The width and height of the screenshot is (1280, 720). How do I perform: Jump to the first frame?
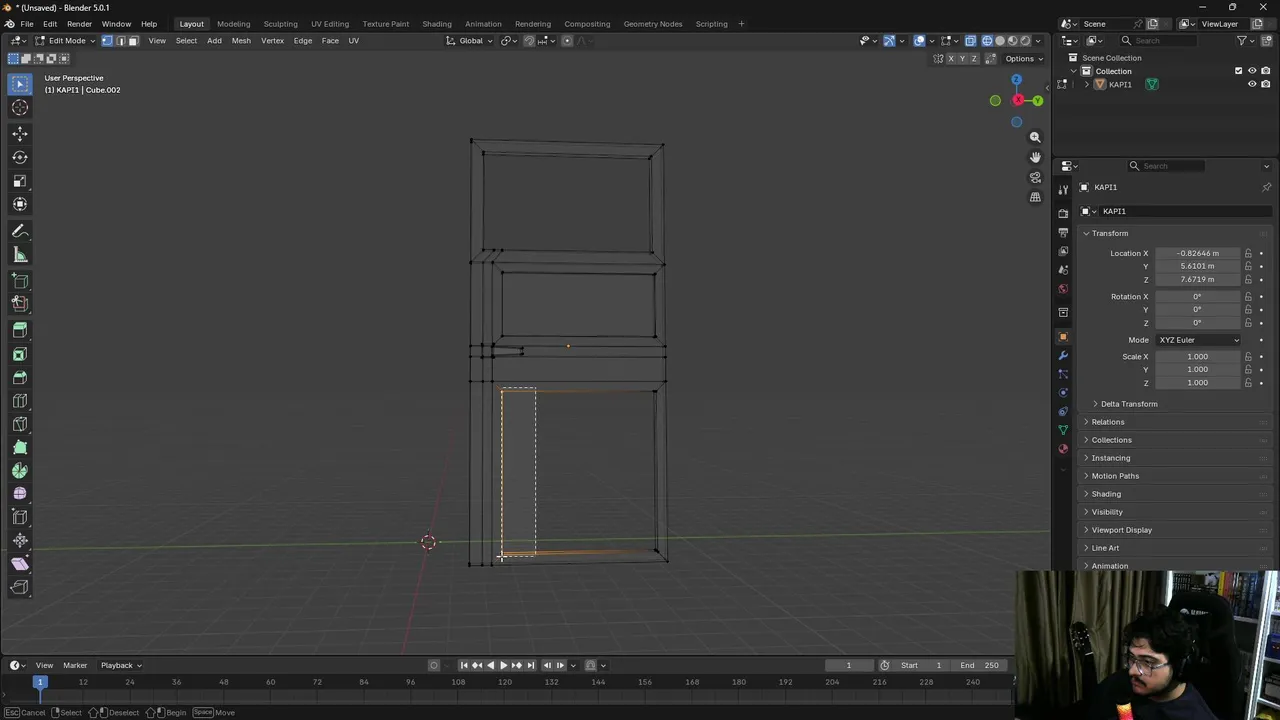click(464, 665)
